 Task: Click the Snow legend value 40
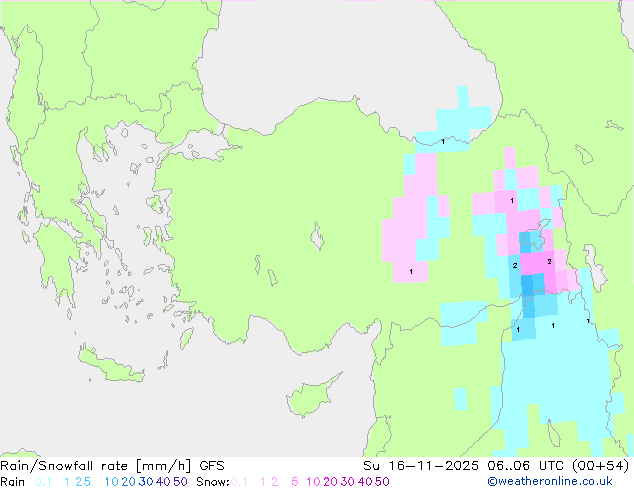pyautogui.click(x=365, y=482)
